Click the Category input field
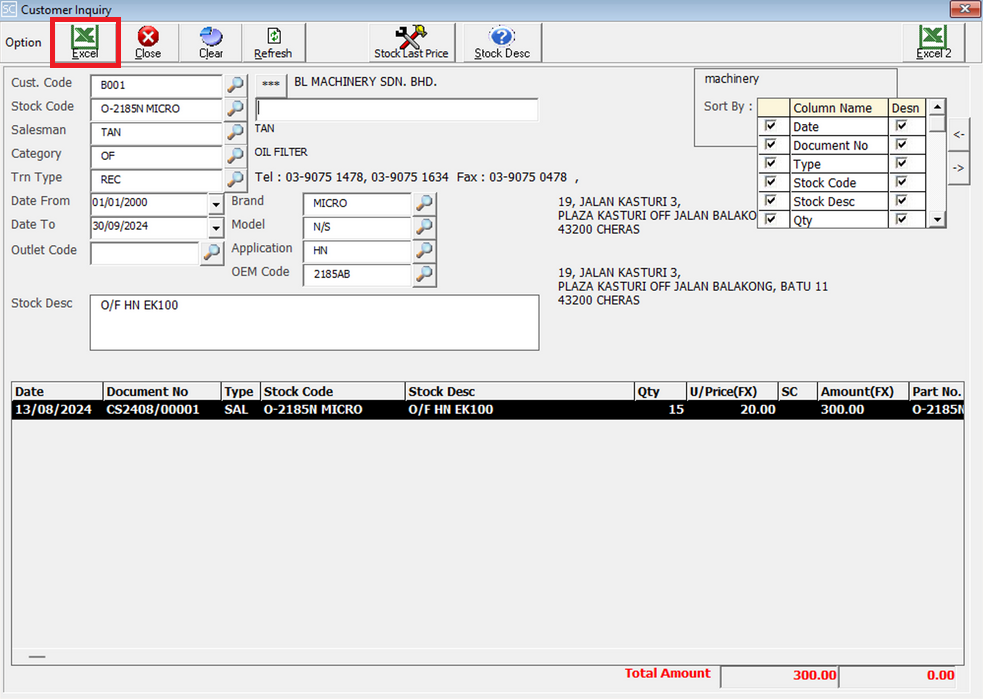983x699 pixels. (x=157, y=155)
